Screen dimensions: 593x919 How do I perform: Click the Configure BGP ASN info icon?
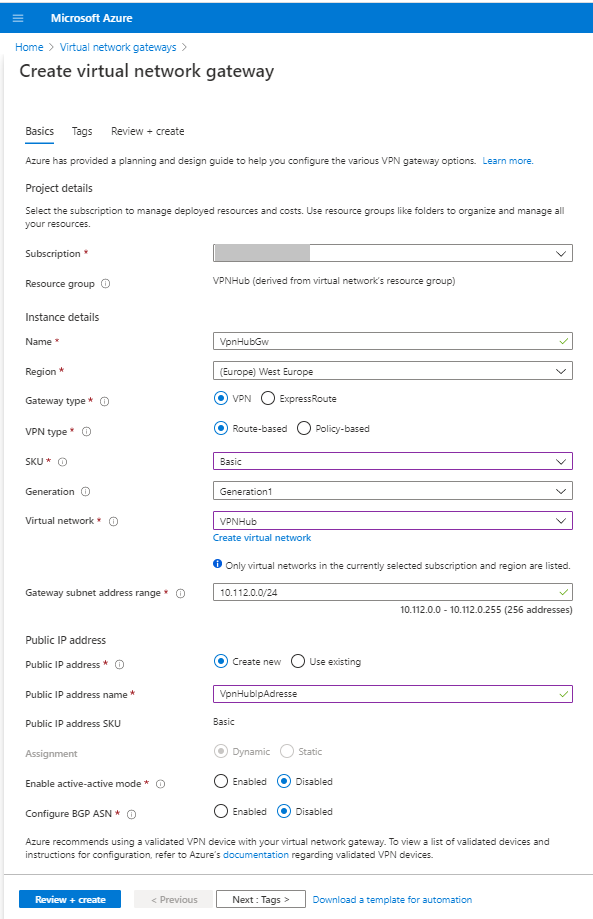[132, 814]
